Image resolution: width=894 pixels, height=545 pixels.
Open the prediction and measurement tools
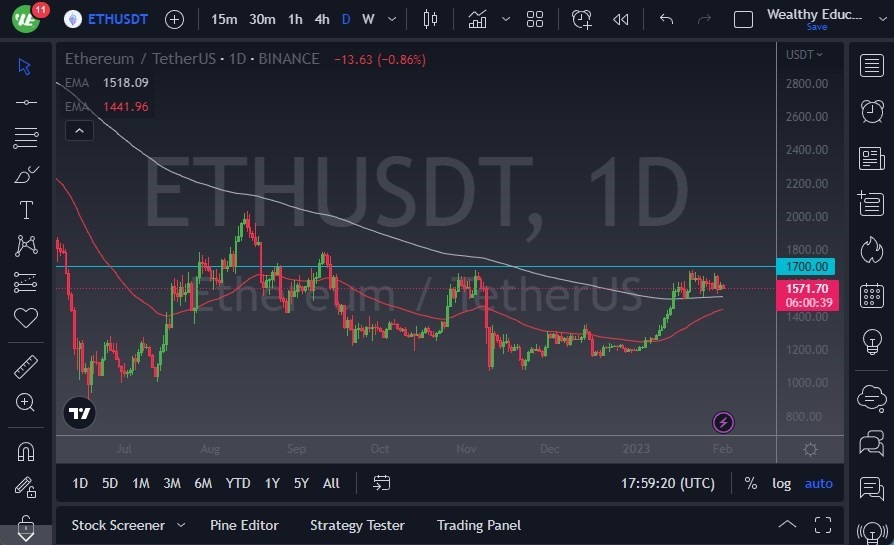tap(26, 282)
